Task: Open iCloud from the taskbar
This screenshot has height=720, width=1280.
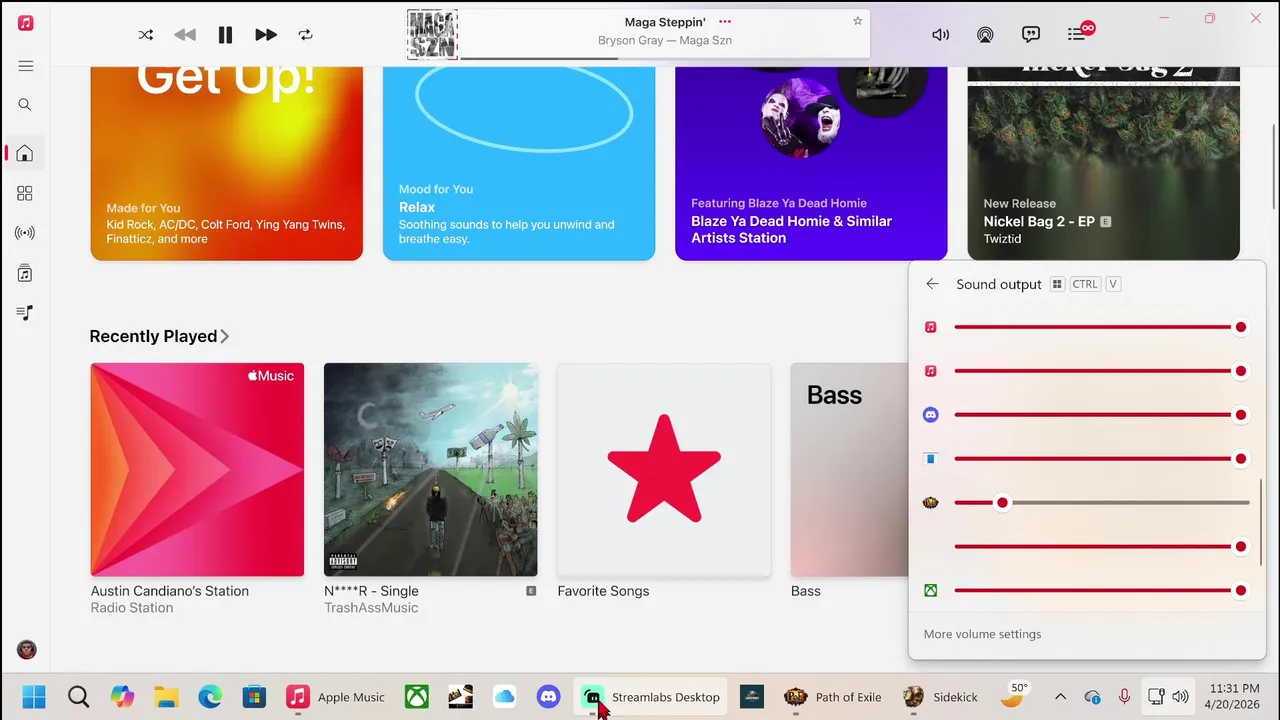Action: tap(504, 697)
